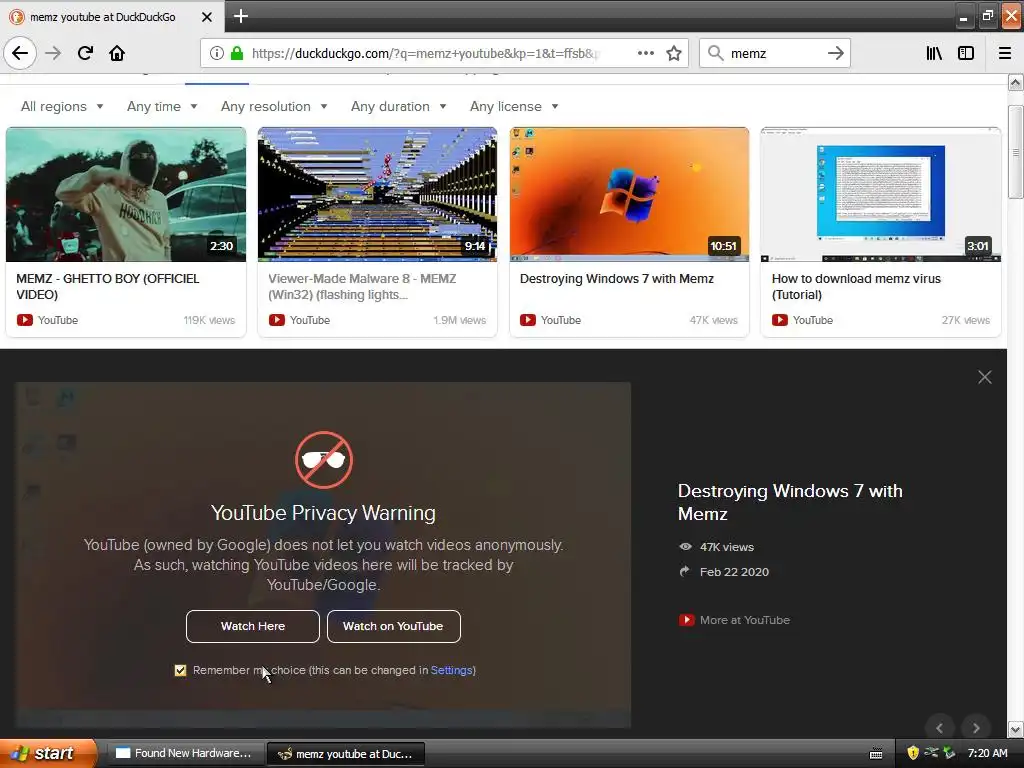
Task: Open Destroying Windows 7 with Memz thumbnail
Action: tap(629, 195)
